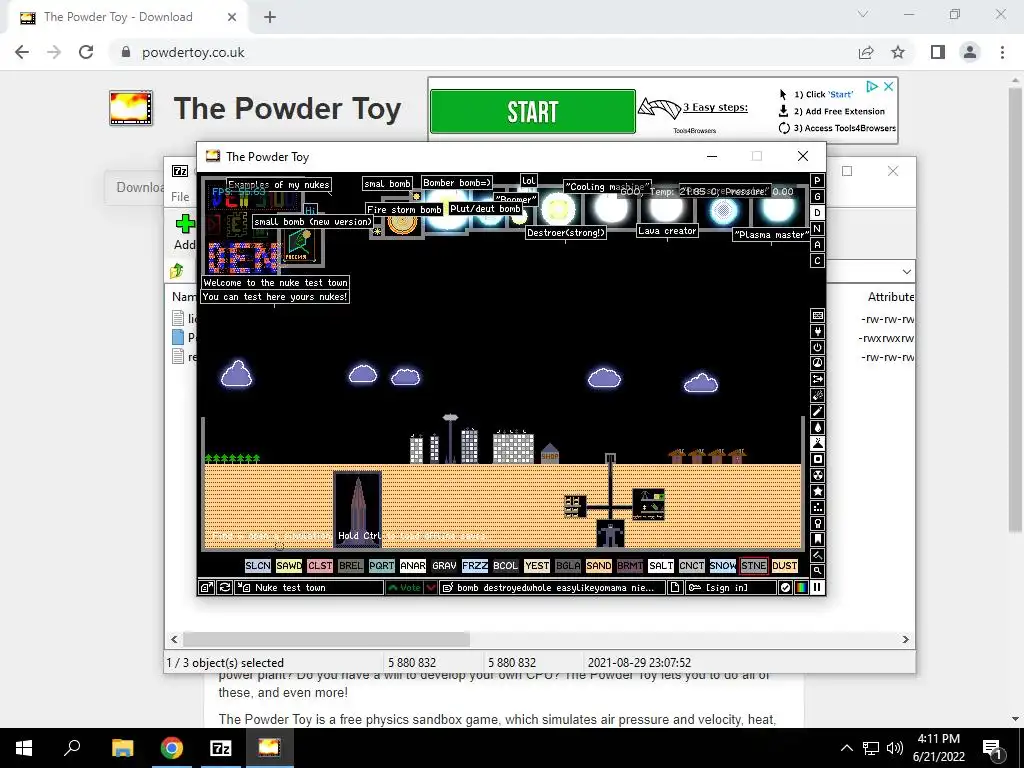Toggle the C console option

[817, 261]
